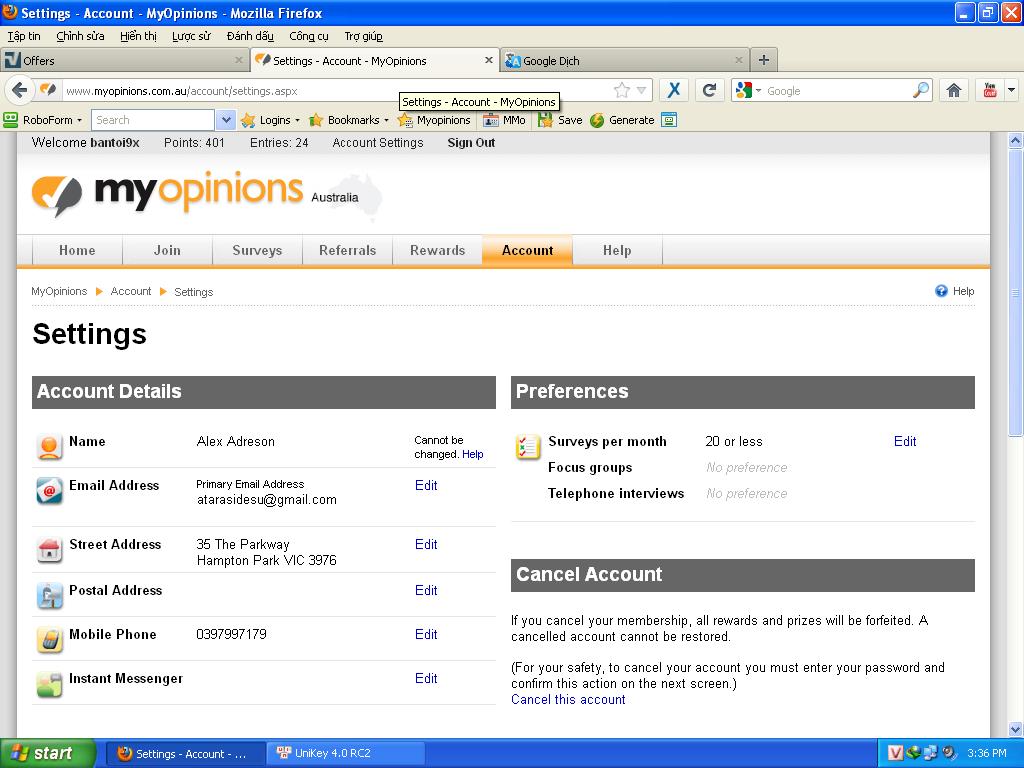1024x768 pixels.
Task: Open the Đánh dấu menu
Action: coord(250,36)
